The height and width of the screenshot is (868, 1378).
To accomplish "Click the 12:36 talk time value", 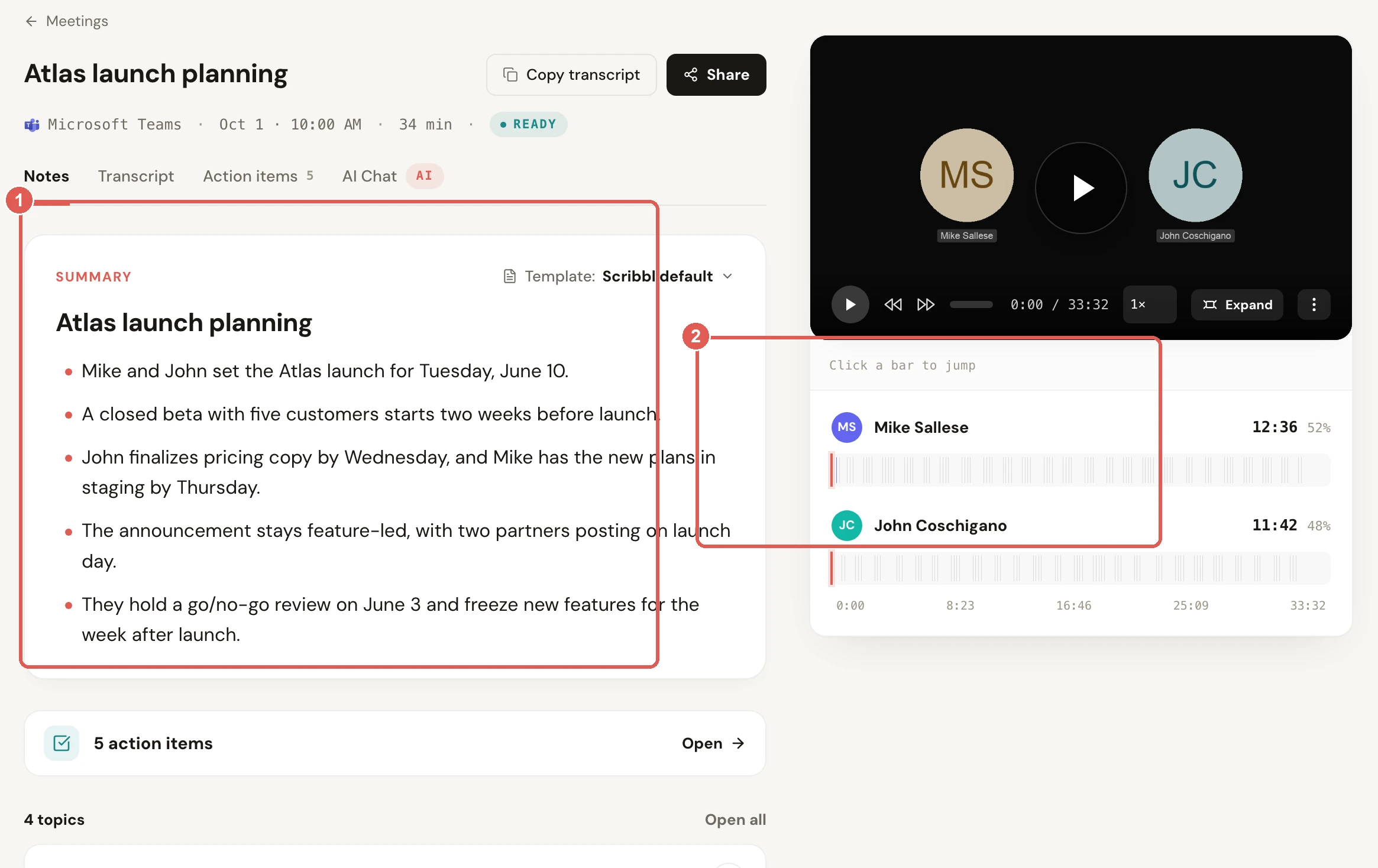I will click(1275, 427).
